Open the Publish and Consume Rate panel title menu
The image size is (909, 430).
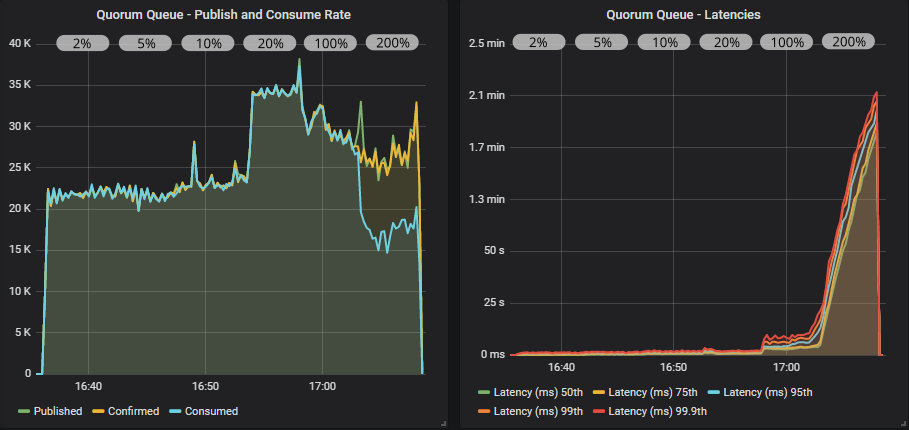(x=230, y=14)
